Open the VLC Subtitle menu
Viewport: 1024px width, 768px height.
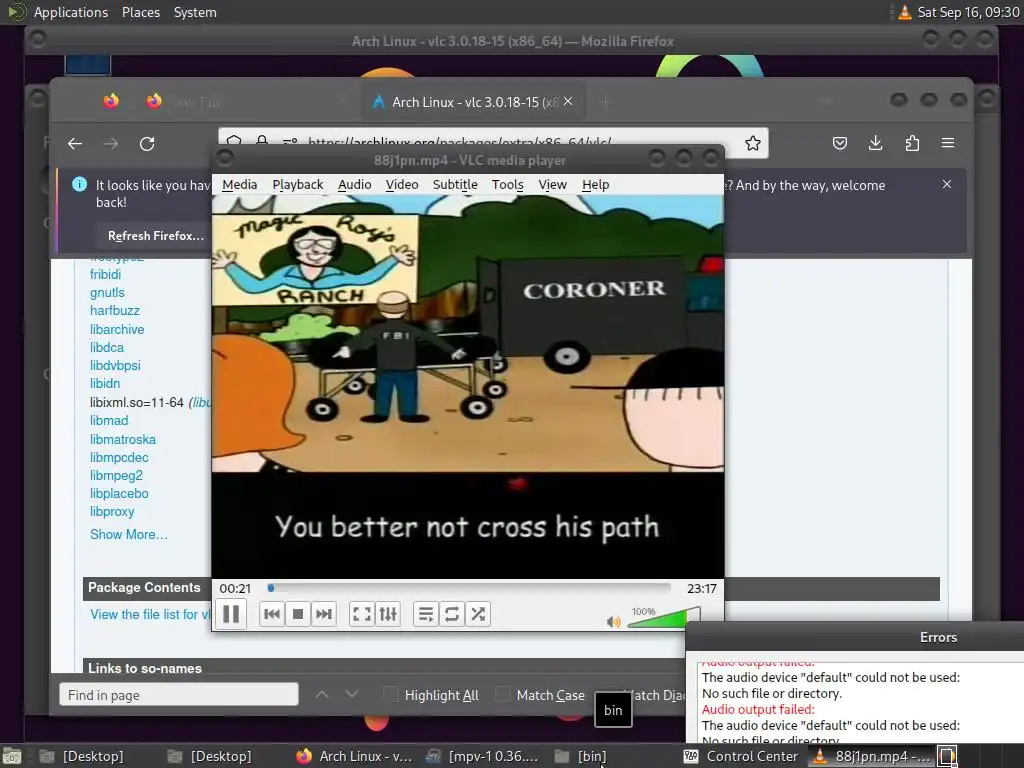click(x=455, y=185)
